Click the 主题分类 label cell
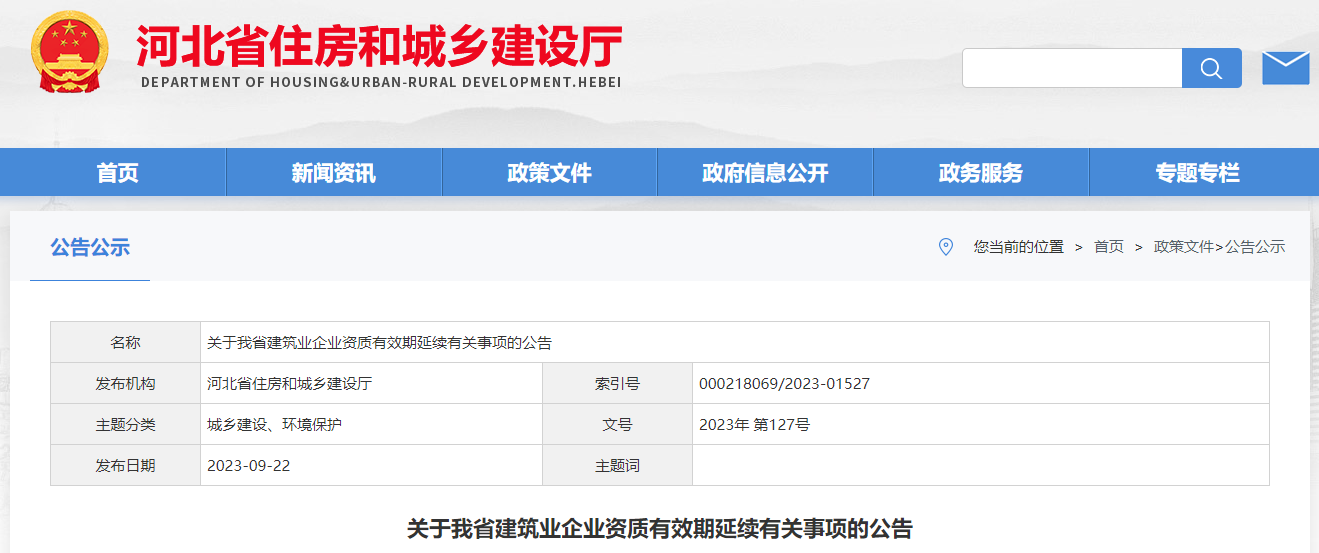1319x553 pixels. tap(125, 424)
